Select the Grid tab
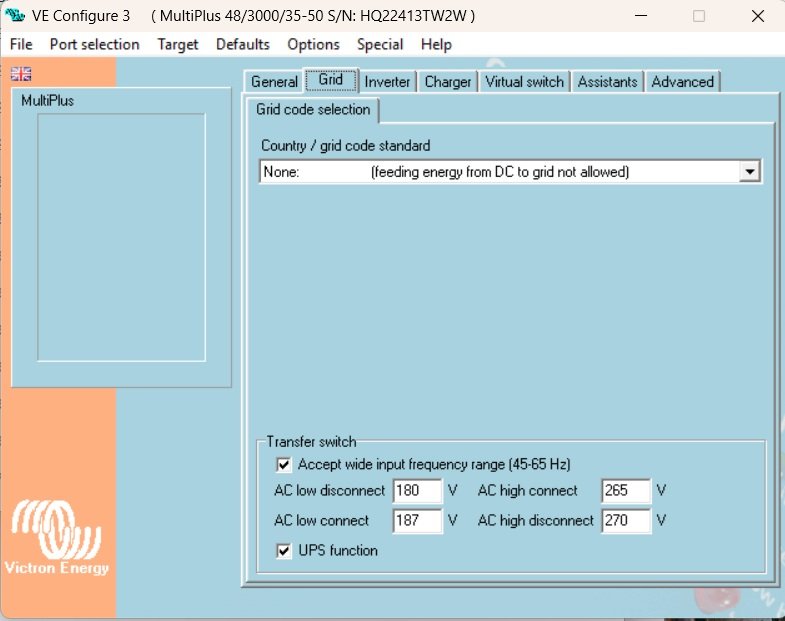785x621 pixels. coord(331,80)
